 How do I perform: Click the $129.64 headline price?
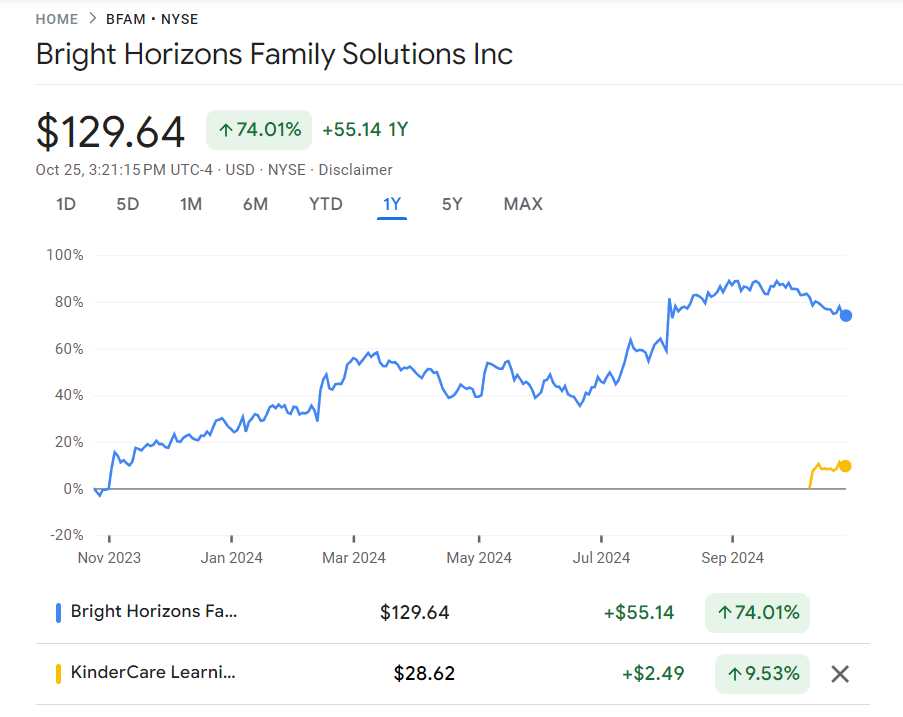pyautogui.click(x=110, y=132)
